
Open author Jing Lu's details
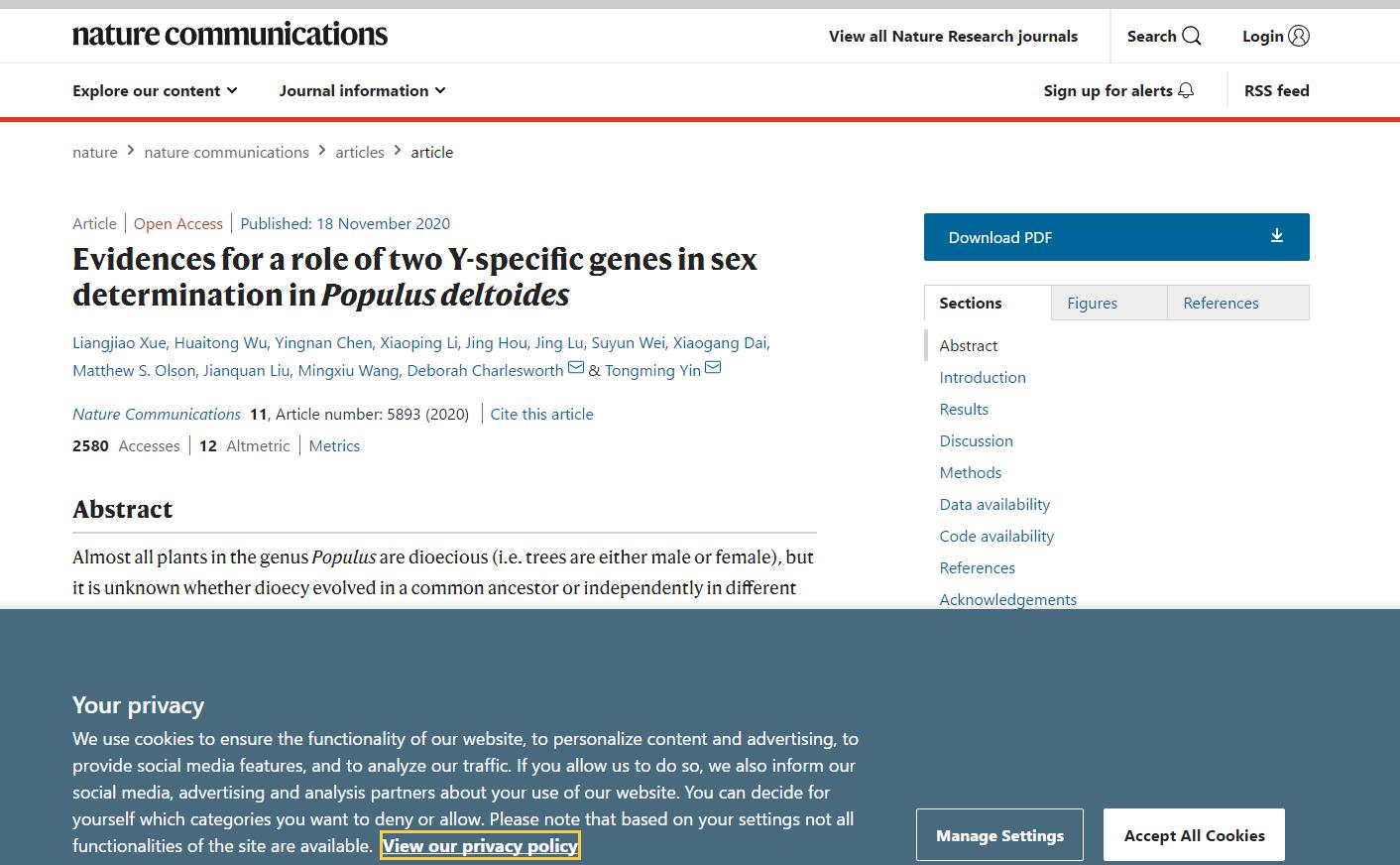558,342
